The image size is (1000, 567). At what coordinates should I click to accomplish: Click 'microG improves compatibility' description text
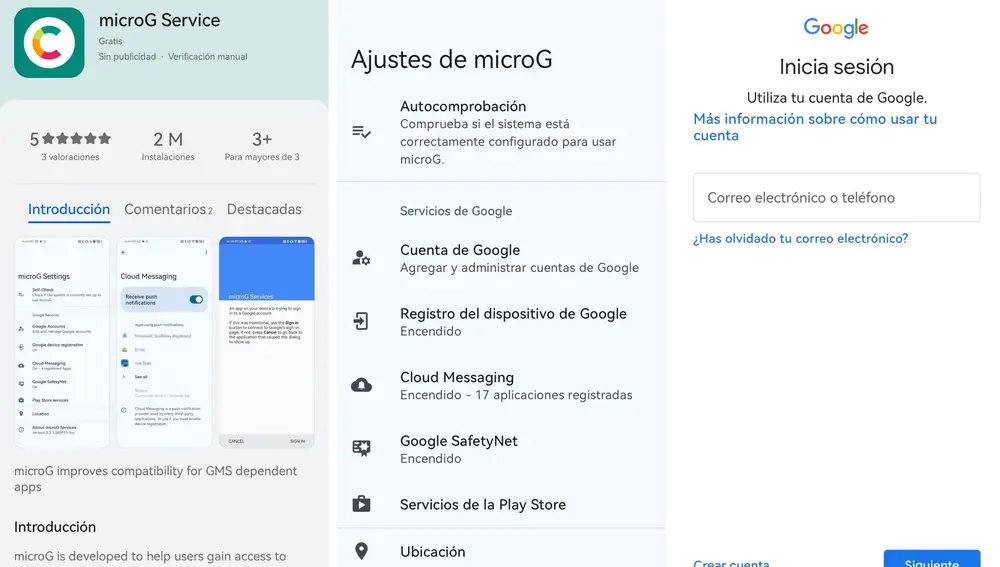pyautogui.click(x=156, y=478)
